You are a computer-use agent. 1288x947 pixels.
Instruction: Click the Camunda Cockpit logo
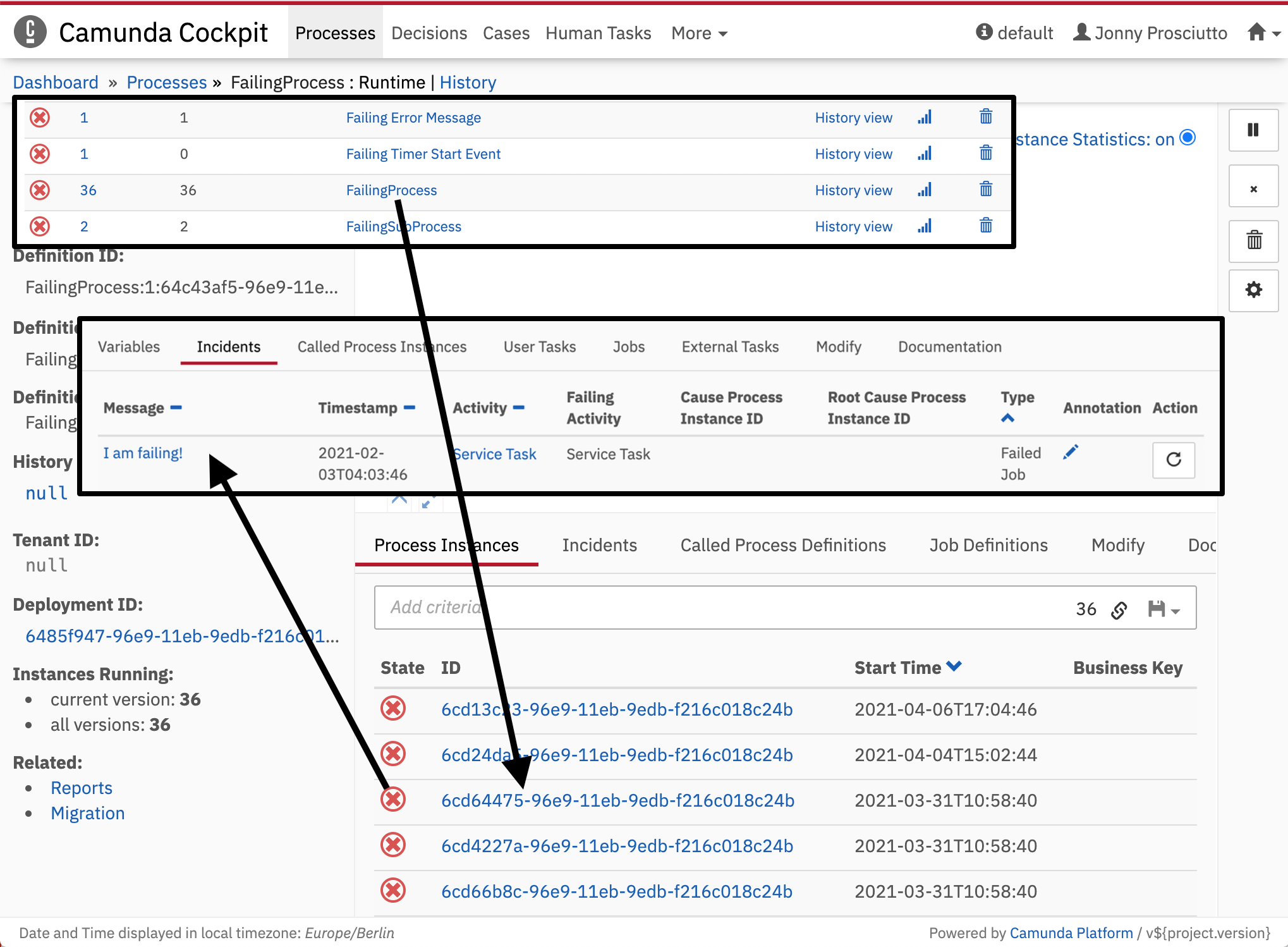pyautogui.click(x=30, y=32)
